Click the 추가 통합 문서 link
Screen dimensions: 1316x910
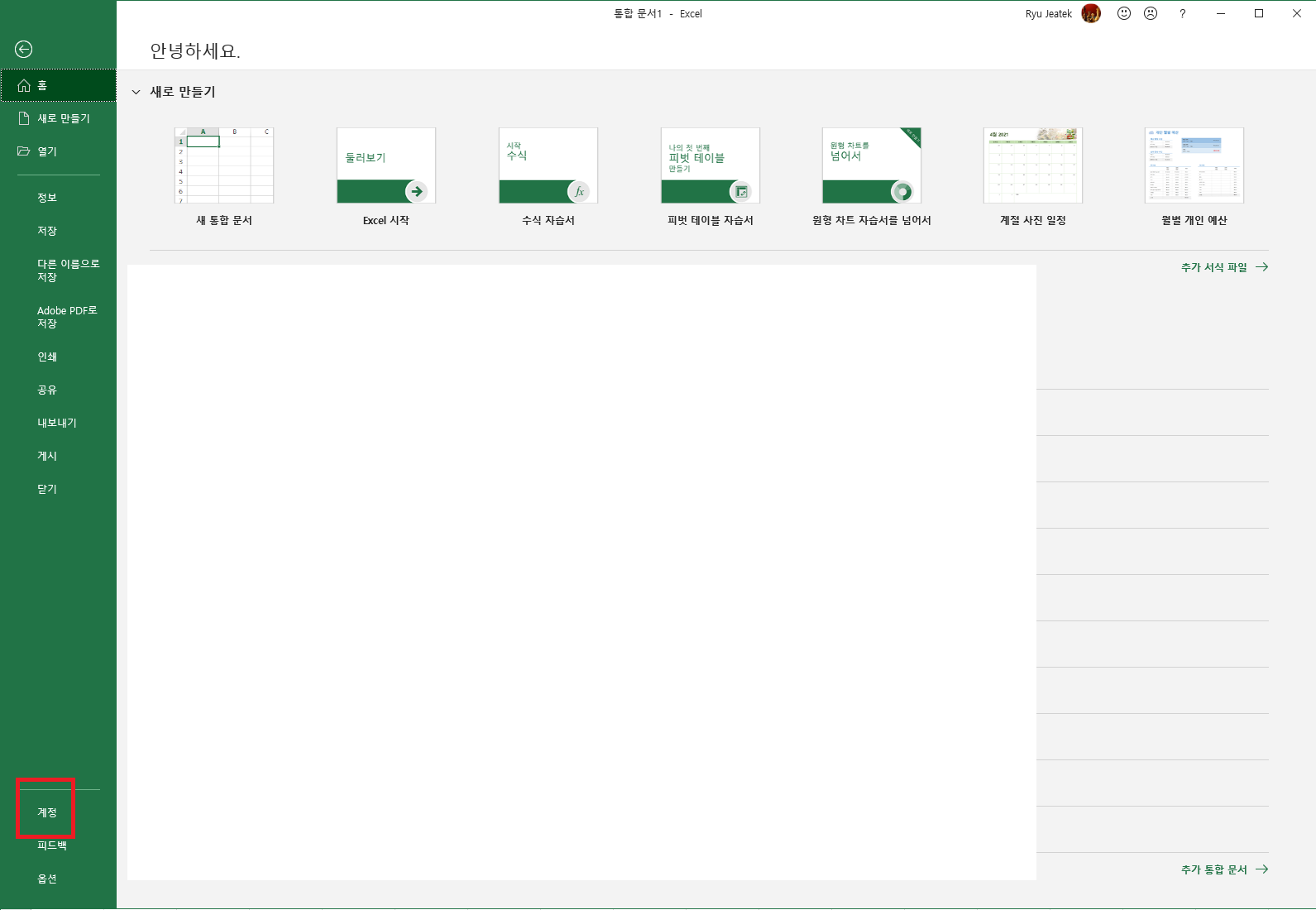tap(1224, 869)
